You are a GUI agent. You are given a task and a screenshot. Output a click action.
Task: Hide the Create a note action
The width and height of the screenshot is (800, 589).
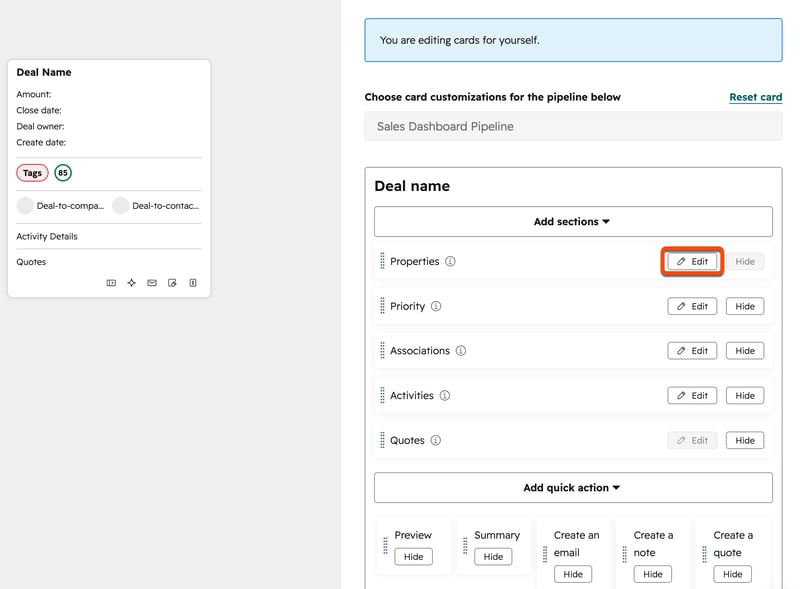pyautogui.click(x=653, y=574)
